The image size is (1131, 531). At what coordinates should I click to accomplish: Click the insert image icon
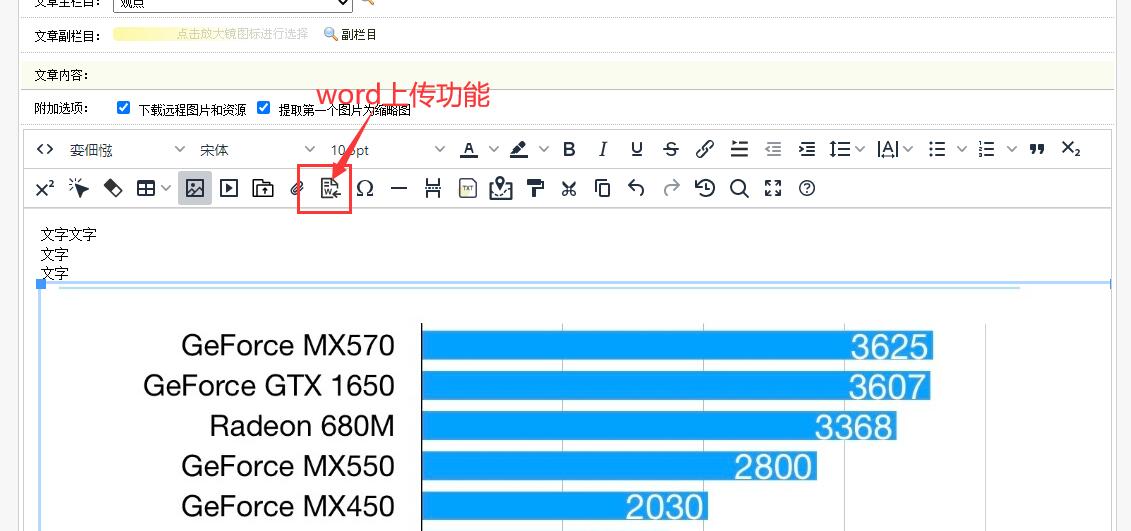[195, 188]
